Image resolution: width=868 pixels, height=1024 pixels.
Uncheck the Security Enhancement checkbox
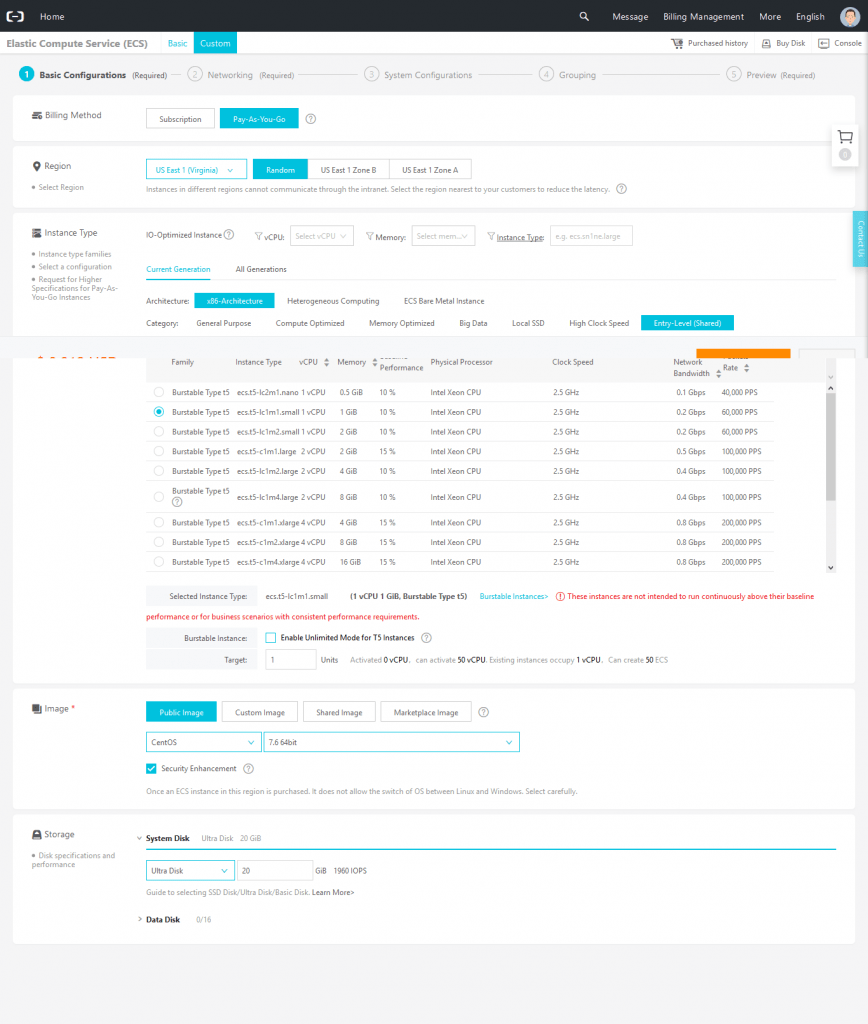pyautogui.click(x=150, y=768)
